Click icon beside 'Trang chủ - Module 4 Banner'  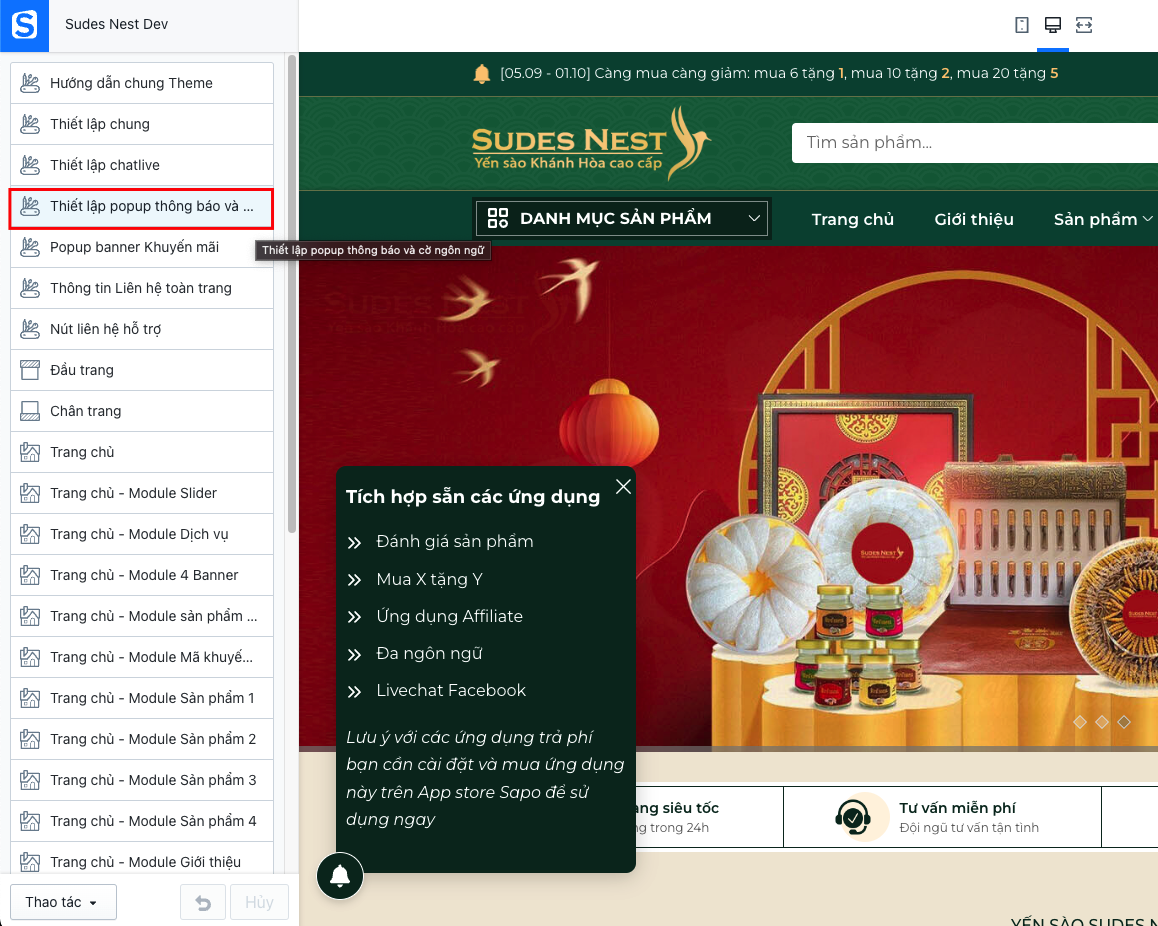[30, 575]
